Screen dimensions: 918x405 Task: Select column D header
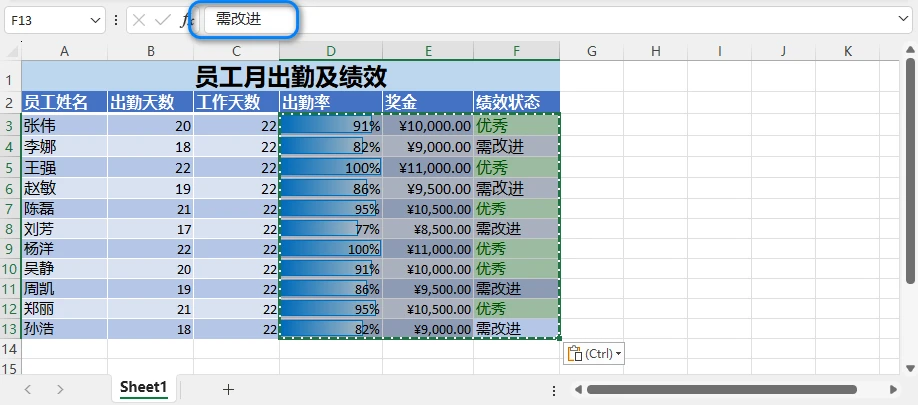pyautogui.click(x=331, y=52)
